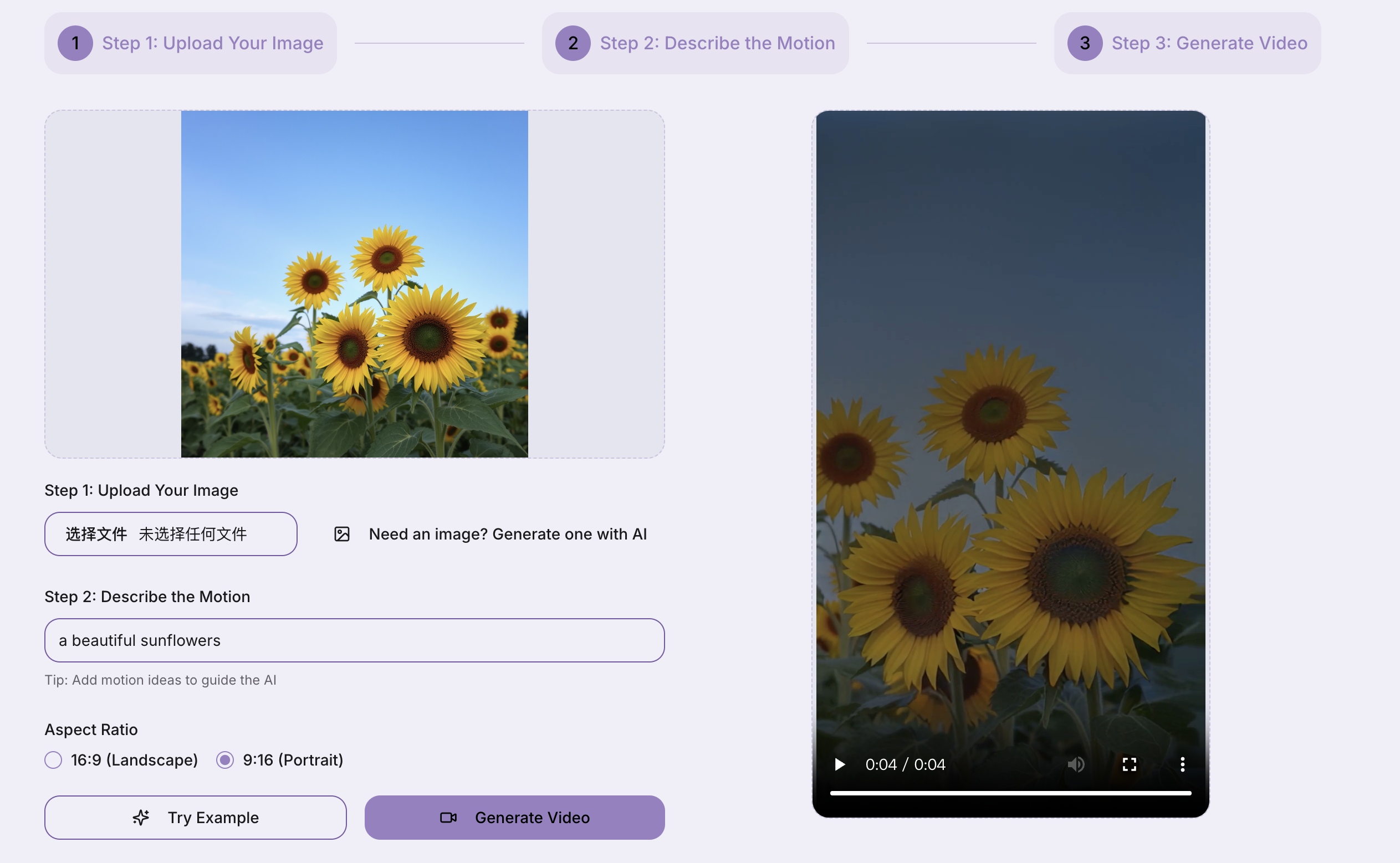The height and width of the screenshot is (863, 1400).
Task: Go to Step 1: Upload Your Image tab
Action: 212,43
